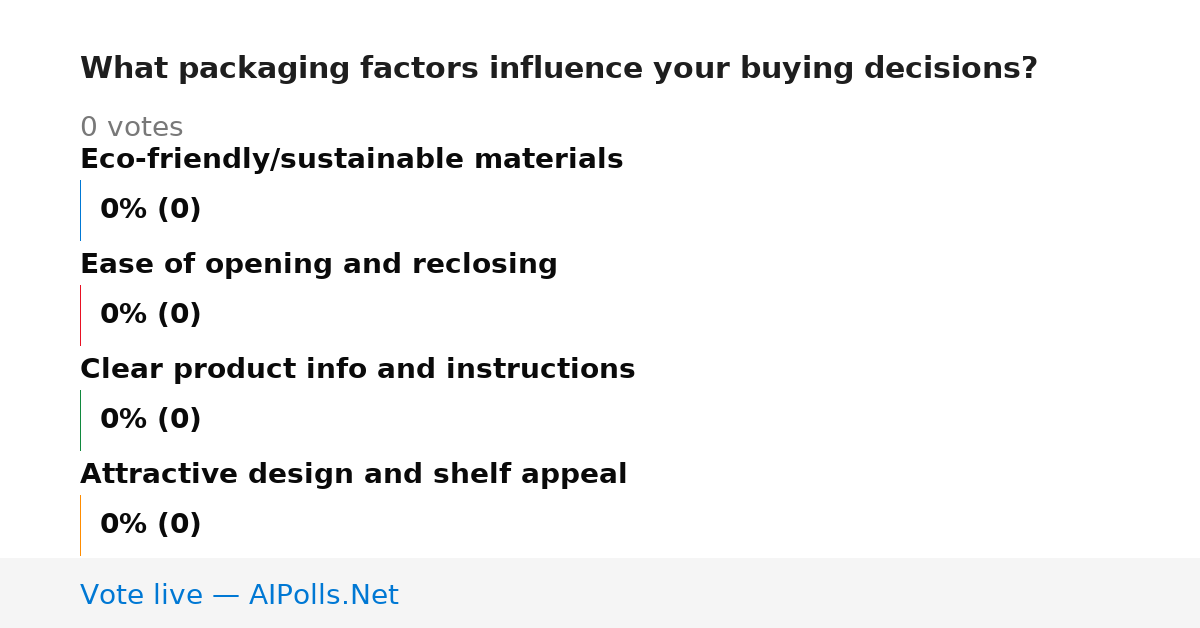Click the orange bar for Attractive design
This screenshot has height=628, width=1200.
point(80,525)
